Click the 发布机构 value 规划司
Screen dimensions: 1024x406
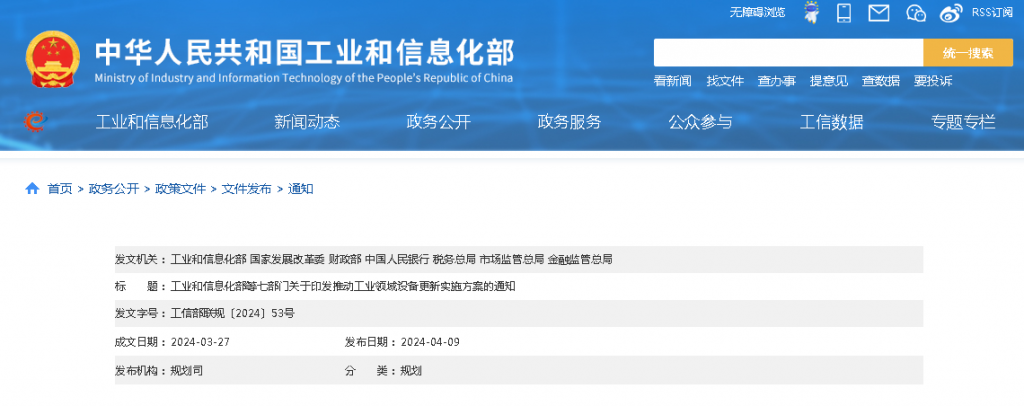click(x=187, y=371)
